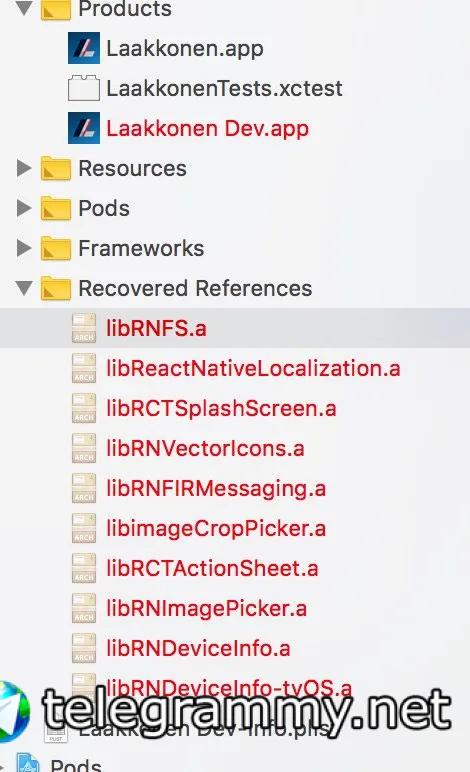Collapse the Products group disclosure triangle
Screen dimensions: 470x772
24,8
